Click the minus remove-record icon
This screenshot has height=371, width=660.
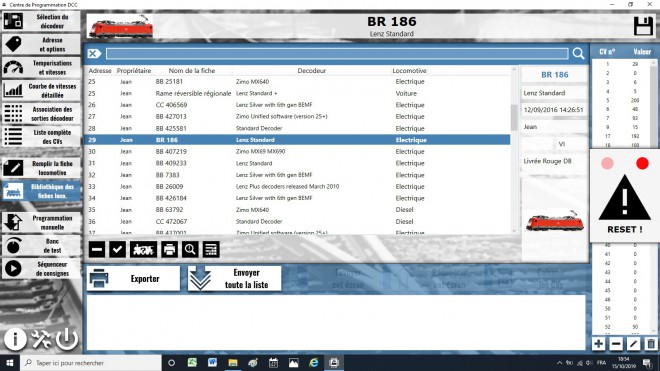coord(97,250)
